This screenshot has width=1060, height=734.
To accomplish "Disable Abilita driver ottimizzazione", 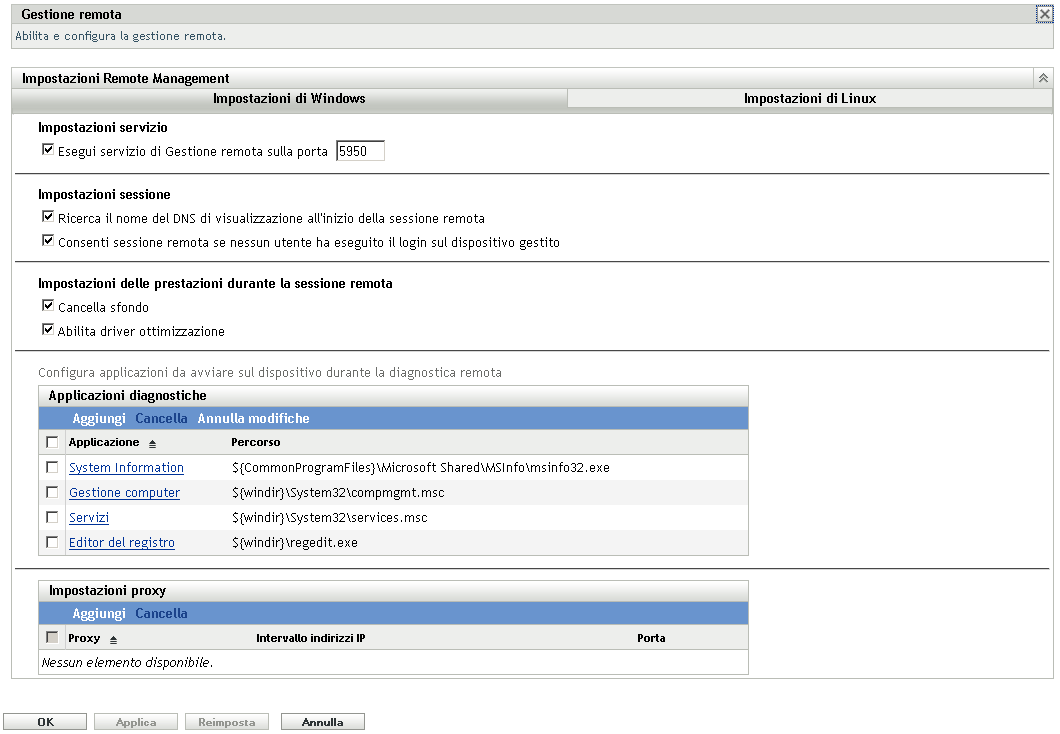I will coord(47,330).
